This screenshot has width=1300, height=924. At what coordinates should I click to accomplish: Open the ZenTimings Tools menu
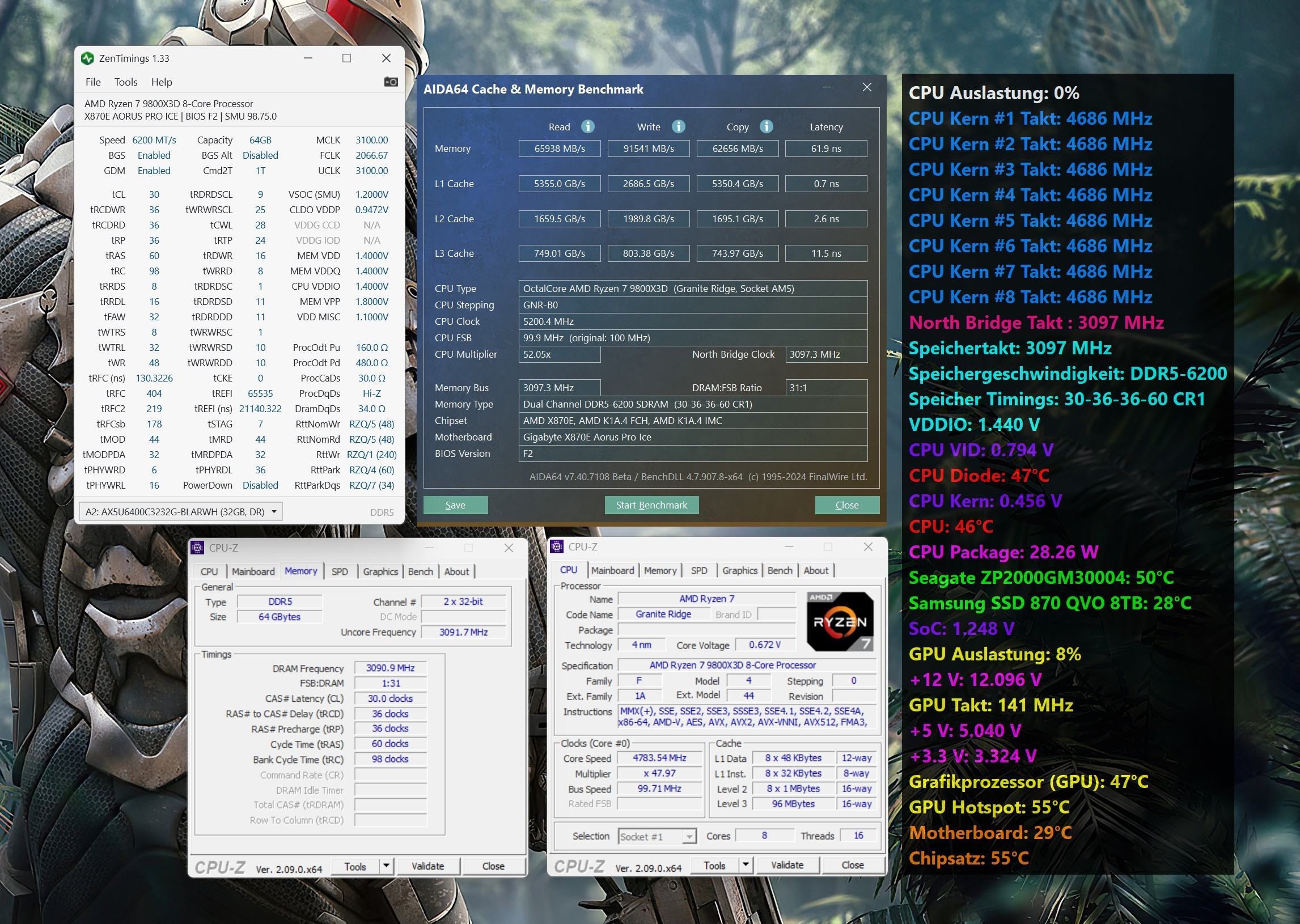[126, 82]
